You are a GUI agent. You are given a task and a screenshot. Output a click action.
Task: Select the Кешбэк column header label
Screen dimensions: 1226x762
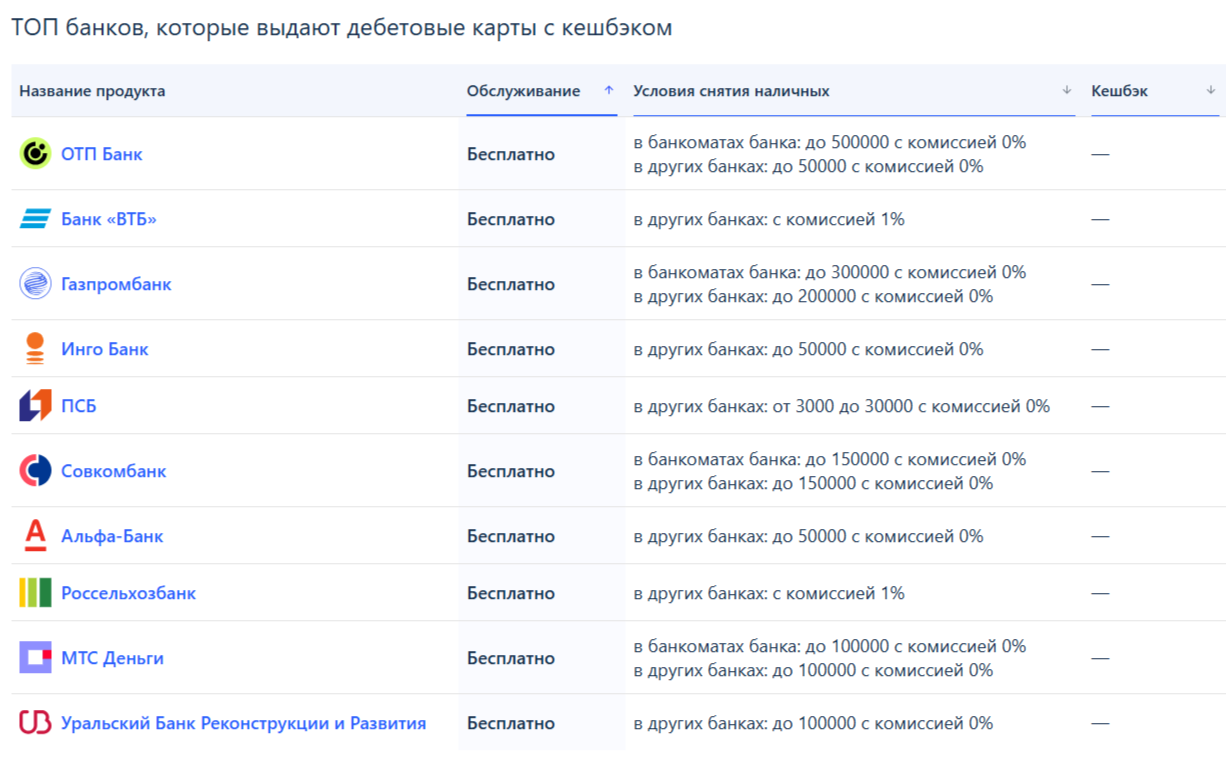pos(1119,91)
